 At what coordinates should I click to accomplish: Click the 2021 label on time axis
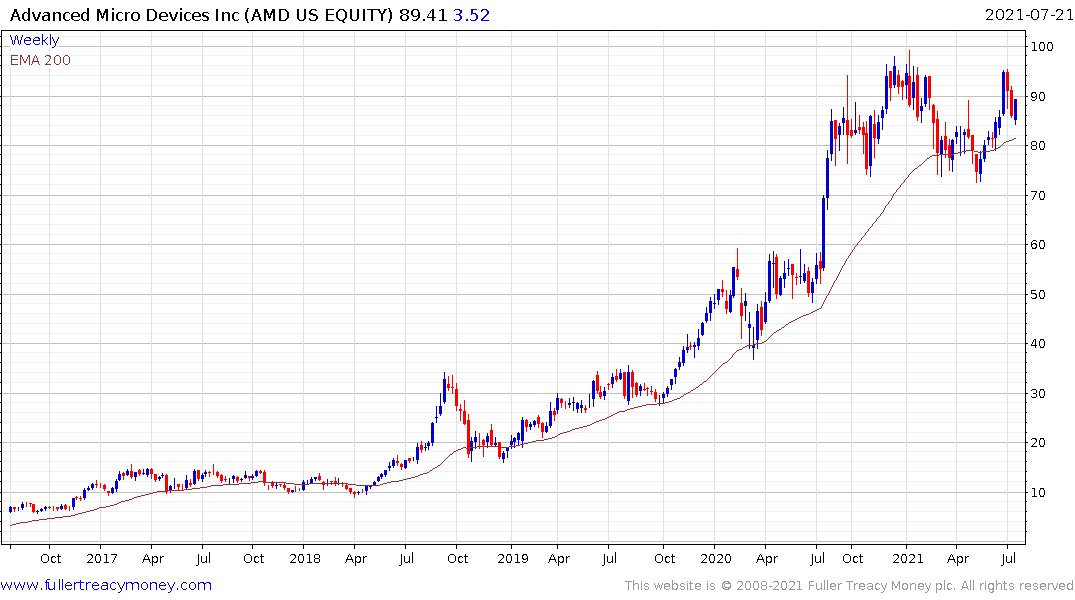(908, 558)
